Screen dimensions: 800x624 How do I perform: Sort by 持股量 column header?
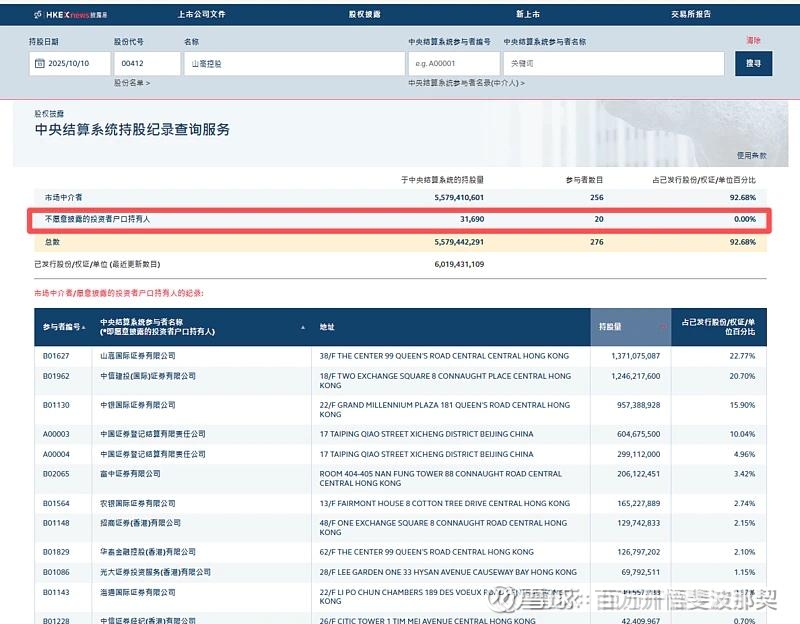(631, 327)
